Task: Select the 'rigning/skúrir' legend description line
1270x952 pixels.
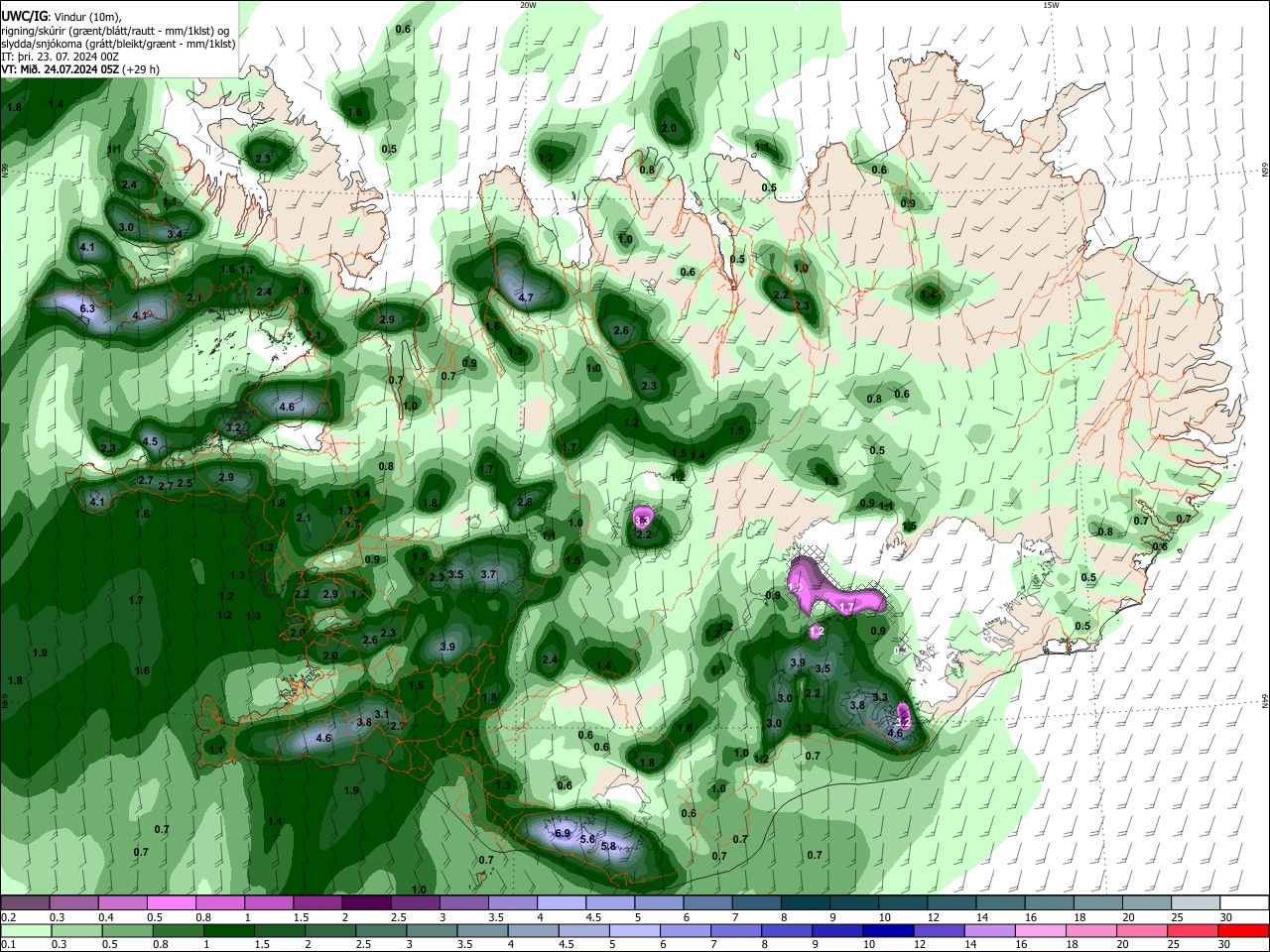Action: click(115, 31)
